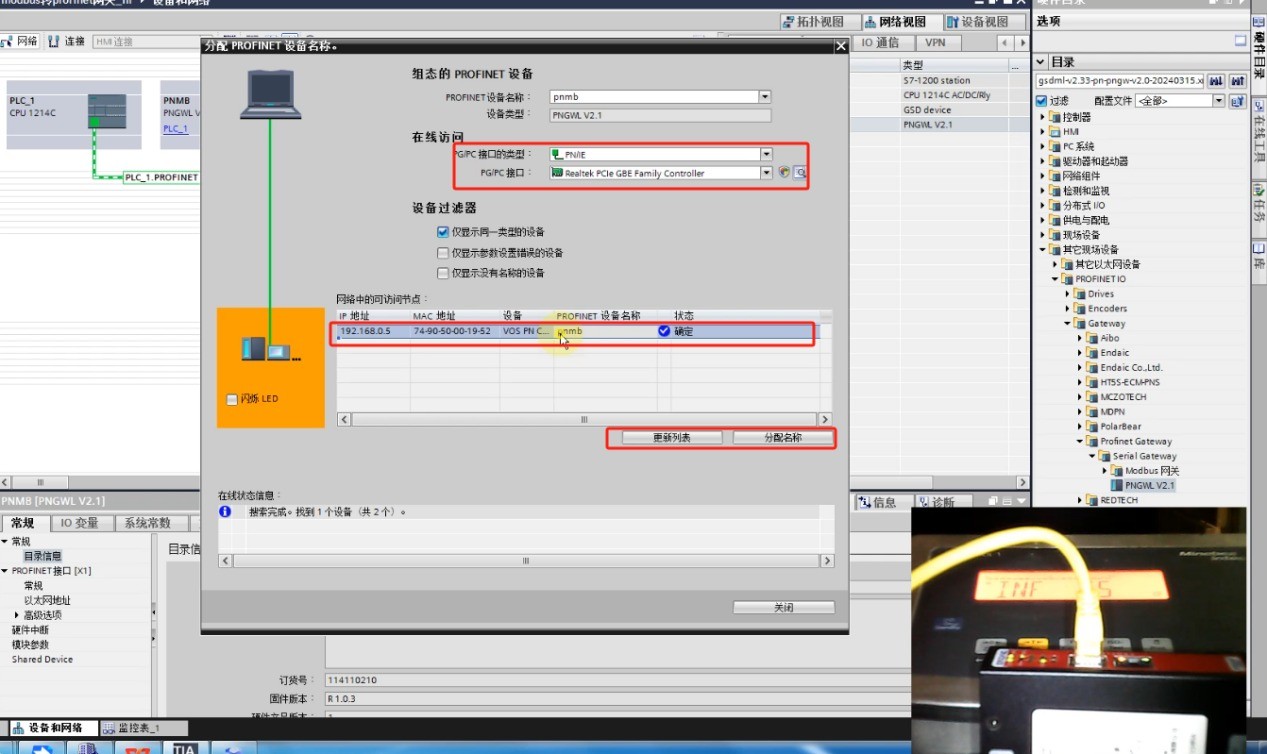Check the 闪烁 LED checkbox
1267x754 pixels.
(232, 399)
